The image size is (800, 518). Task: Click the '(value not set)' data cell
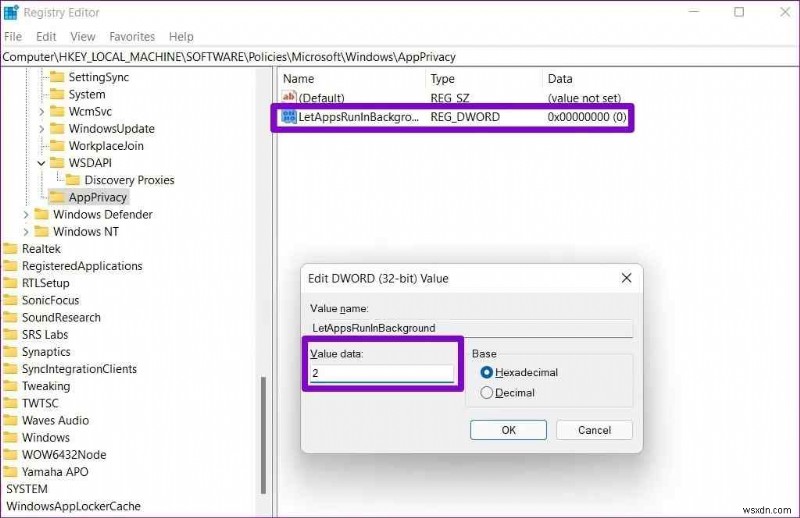pos(584,97)
